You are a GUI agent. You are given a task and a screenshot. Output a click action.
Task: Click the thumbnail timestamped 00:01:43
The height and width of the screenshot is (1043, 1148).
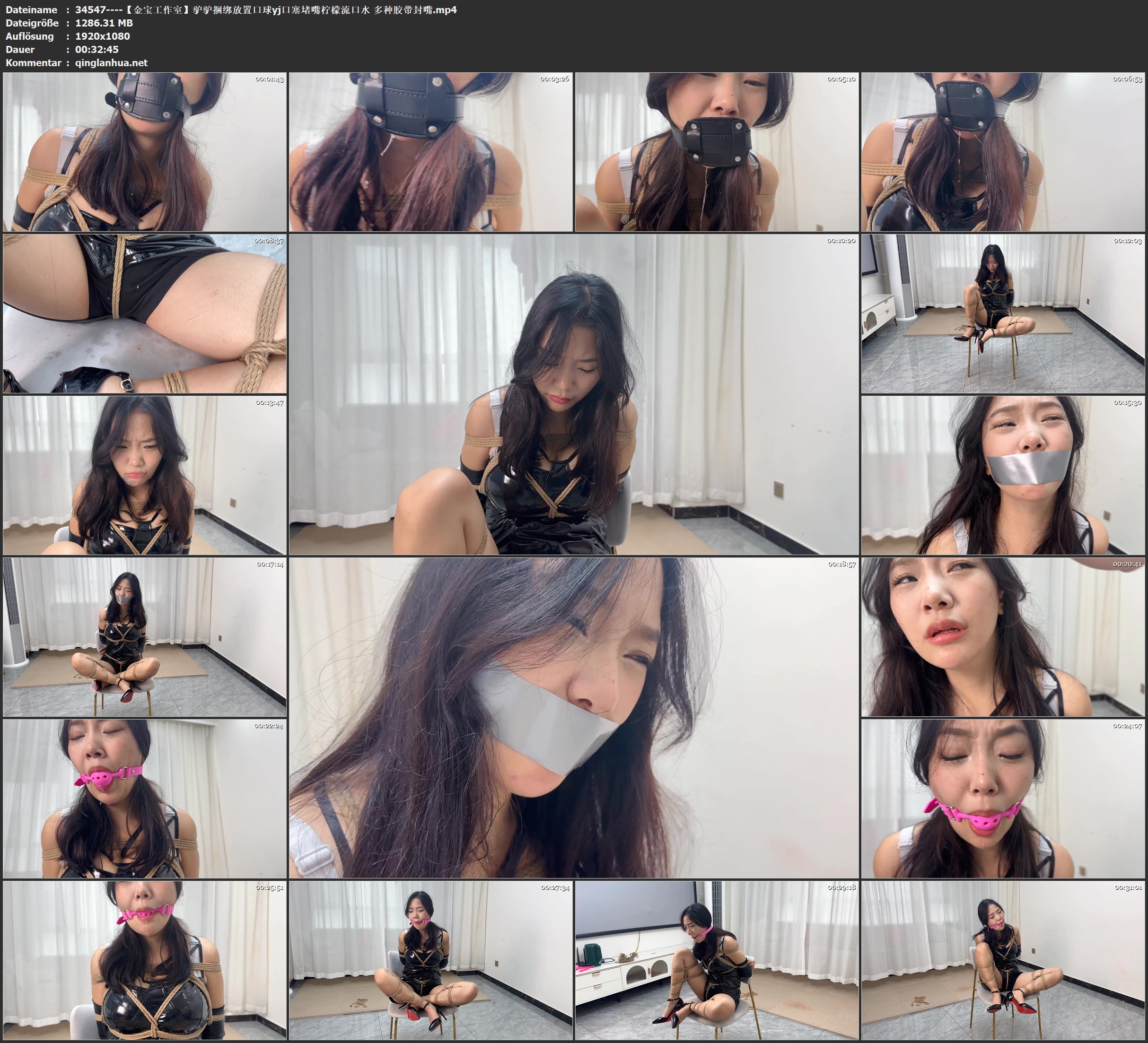145,152
